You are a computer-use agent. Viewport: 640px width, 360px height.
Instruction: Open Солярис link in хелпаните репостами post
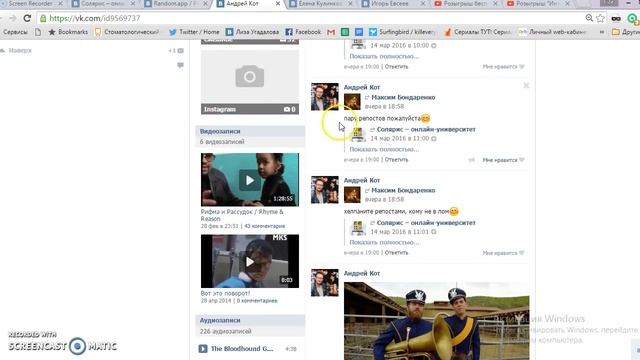pyautogui.click(x=426, y=223)
